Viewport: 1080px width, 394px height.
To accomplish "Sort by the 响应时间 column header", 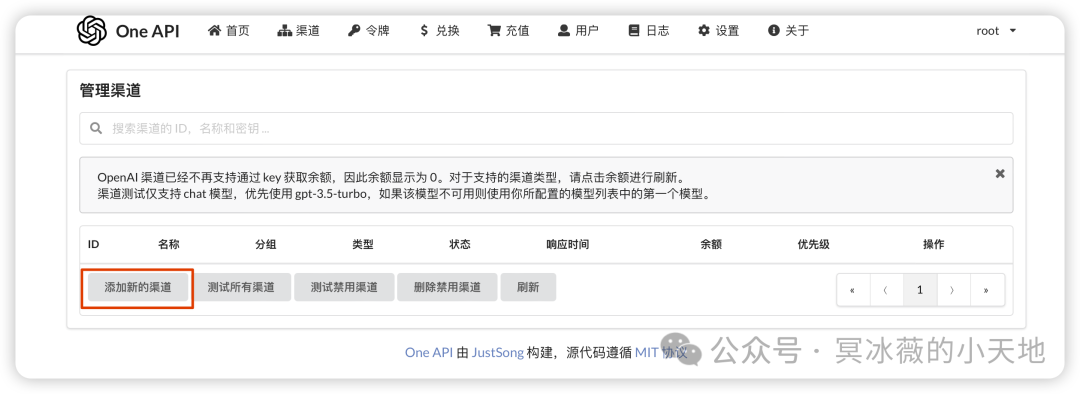I will [x=568, y=245].
